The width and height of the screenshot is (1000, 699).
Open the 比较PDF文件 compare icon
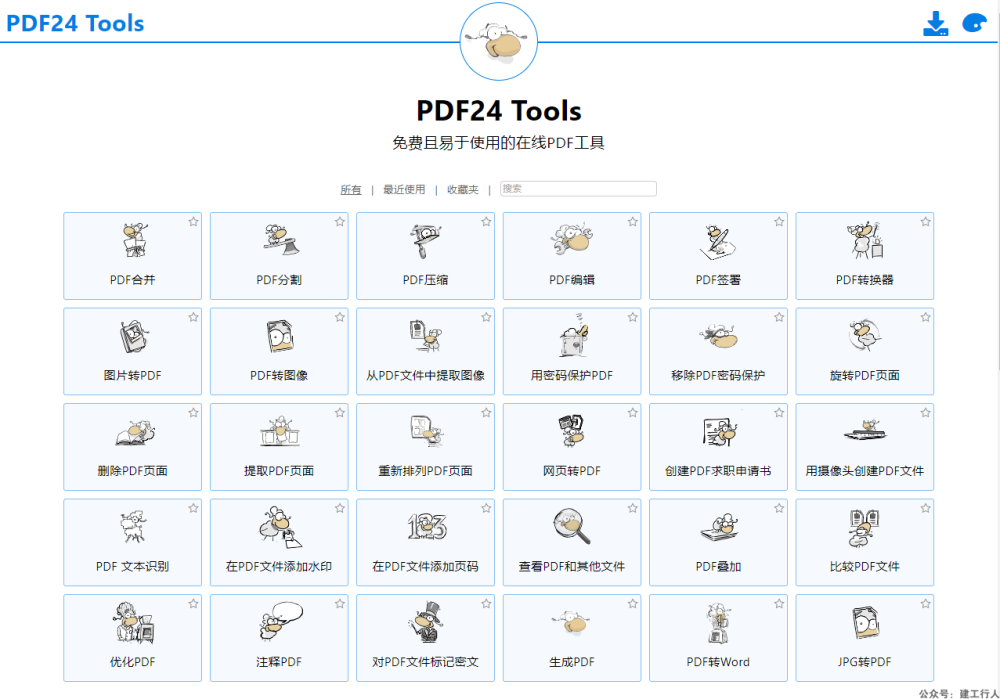pos(865,528)
